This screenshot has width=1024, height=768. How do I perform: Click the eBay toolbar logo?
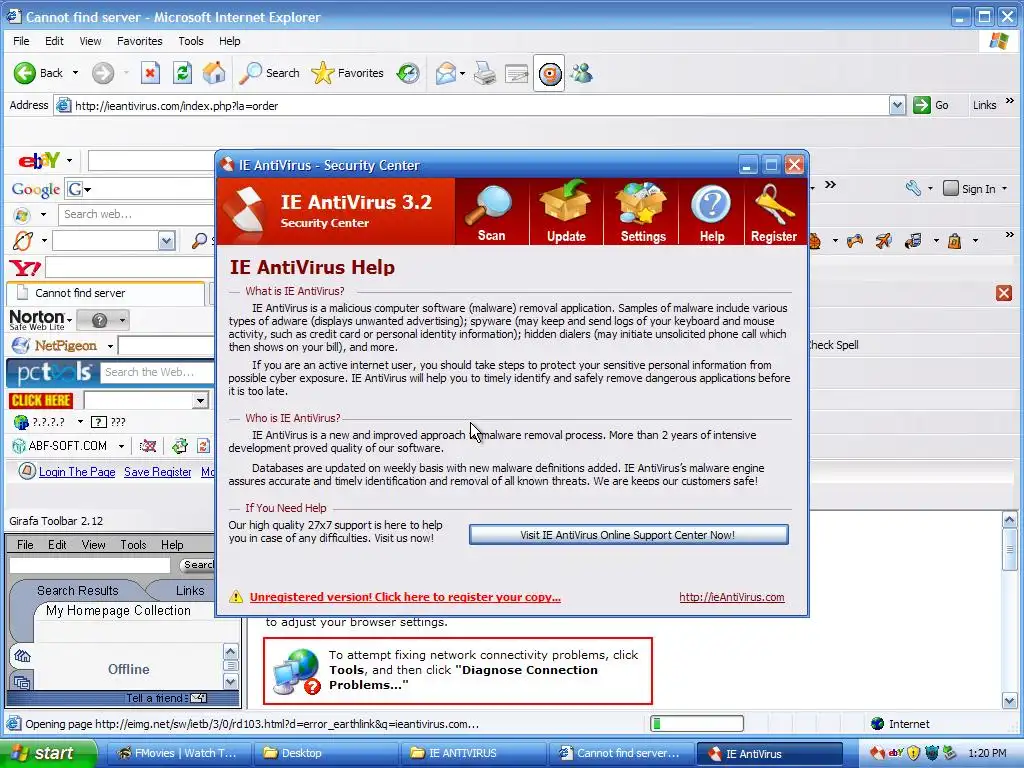[x=39, y=160]
